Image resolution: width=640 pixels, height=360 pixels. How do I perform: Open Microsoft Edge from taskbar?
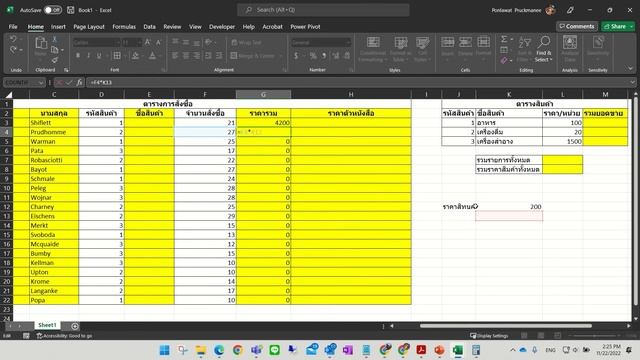coord(219,350)
